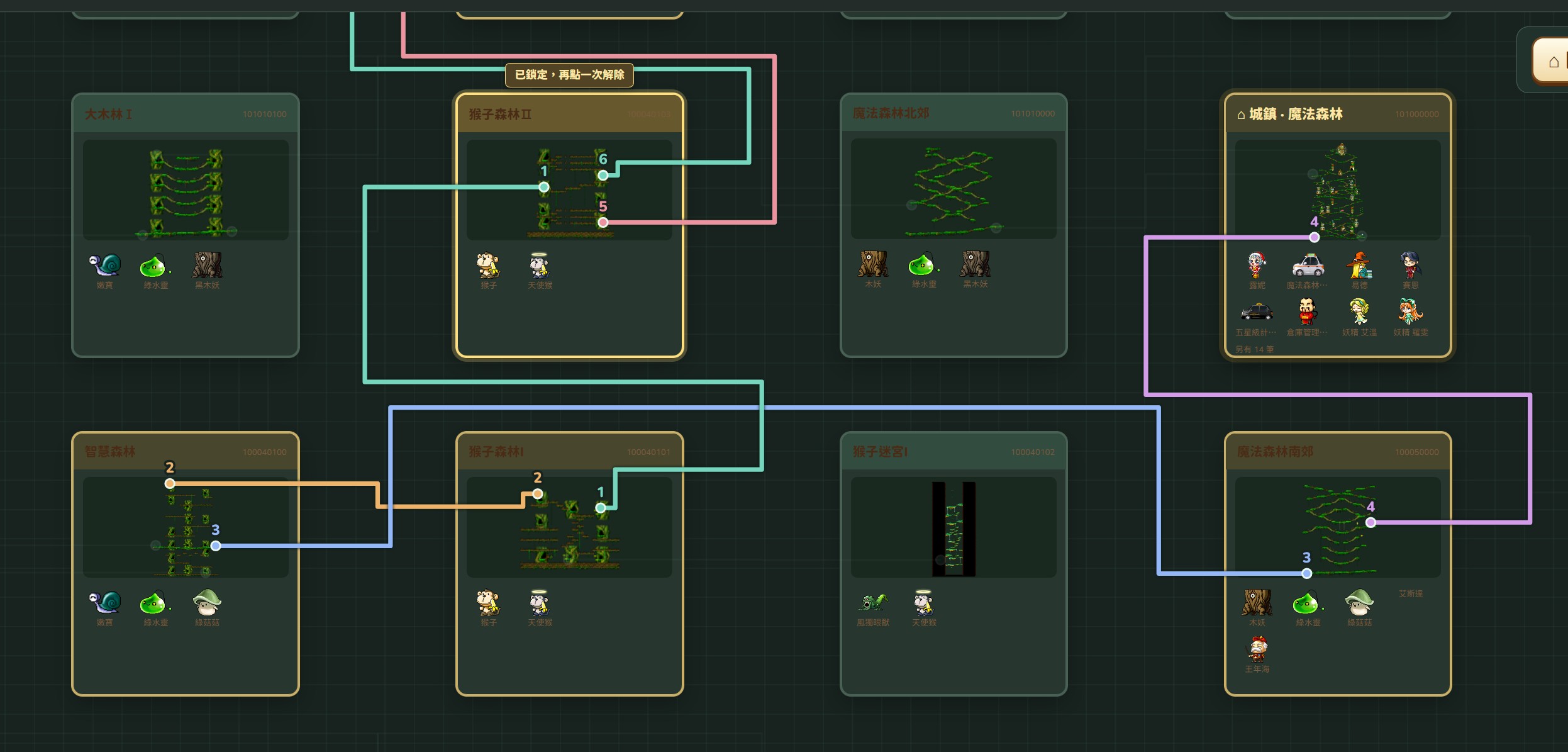Unlock the highlighted 猴子森林II card header
The image size is (1568, 752).
click(569, 114)
